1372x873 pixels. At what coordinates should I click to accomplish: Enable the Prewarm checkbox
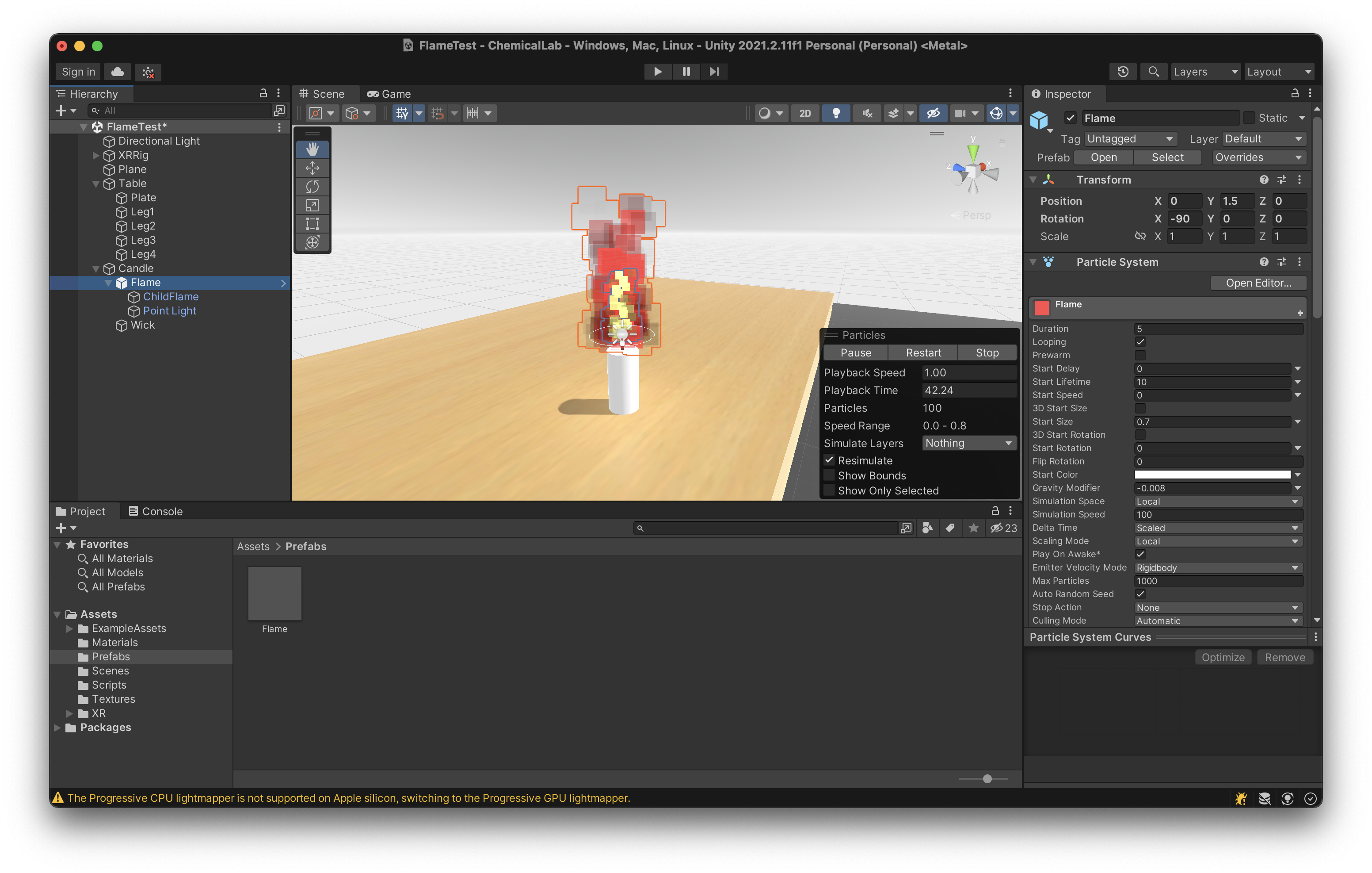click(x=1140, y=355)
